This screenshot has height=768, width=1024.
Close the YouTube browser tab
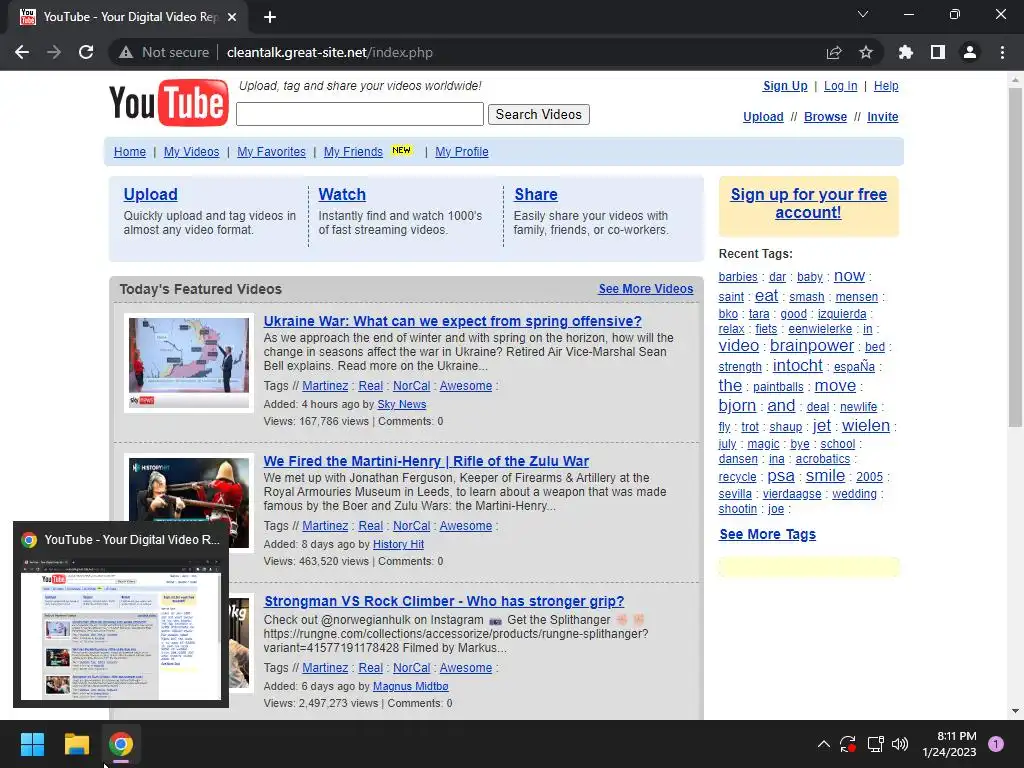(232, 17)
